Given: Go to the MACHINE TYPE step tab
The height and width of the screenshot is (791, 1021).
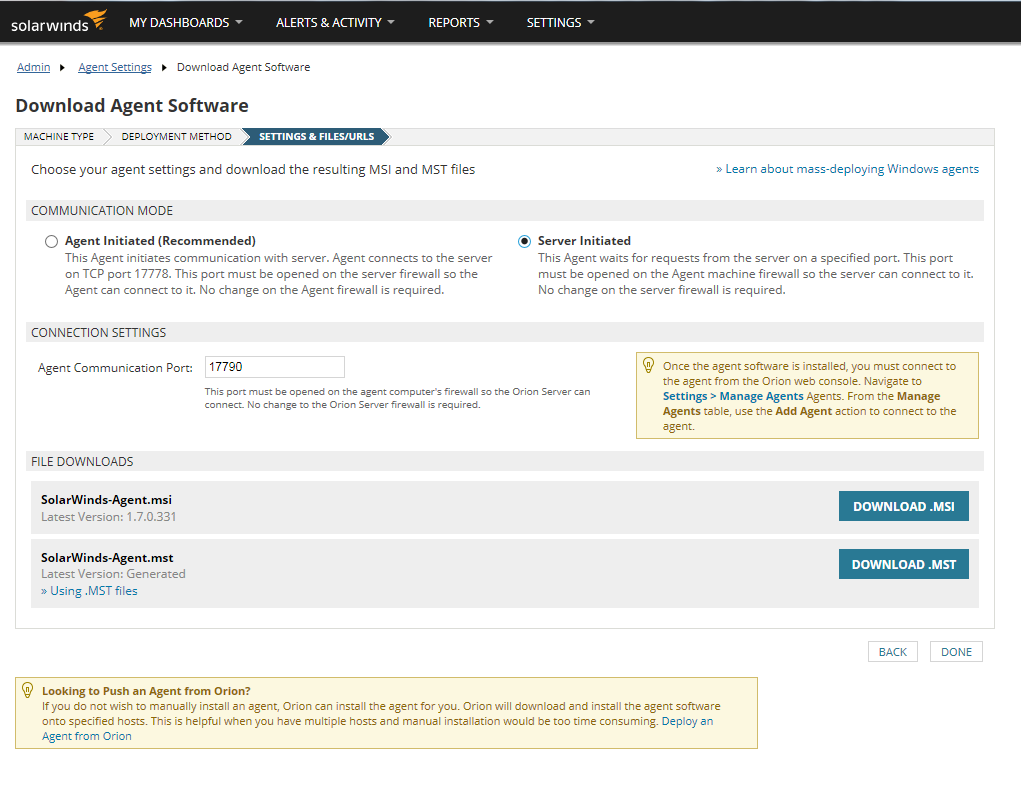Looking at the screenshot, I should point(59,137).
